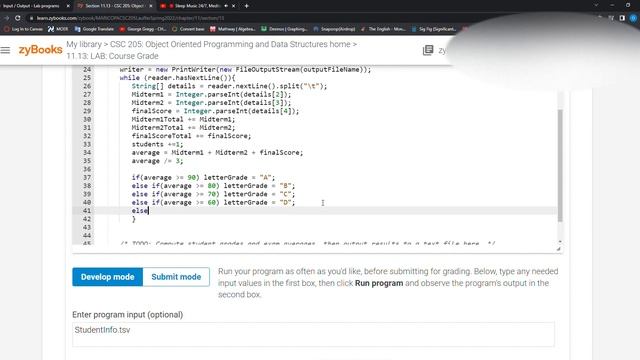This screenshot has width=640, height=360.
Task: Click the program input box with StudentInfo.tsv
Action: [313, 334]
